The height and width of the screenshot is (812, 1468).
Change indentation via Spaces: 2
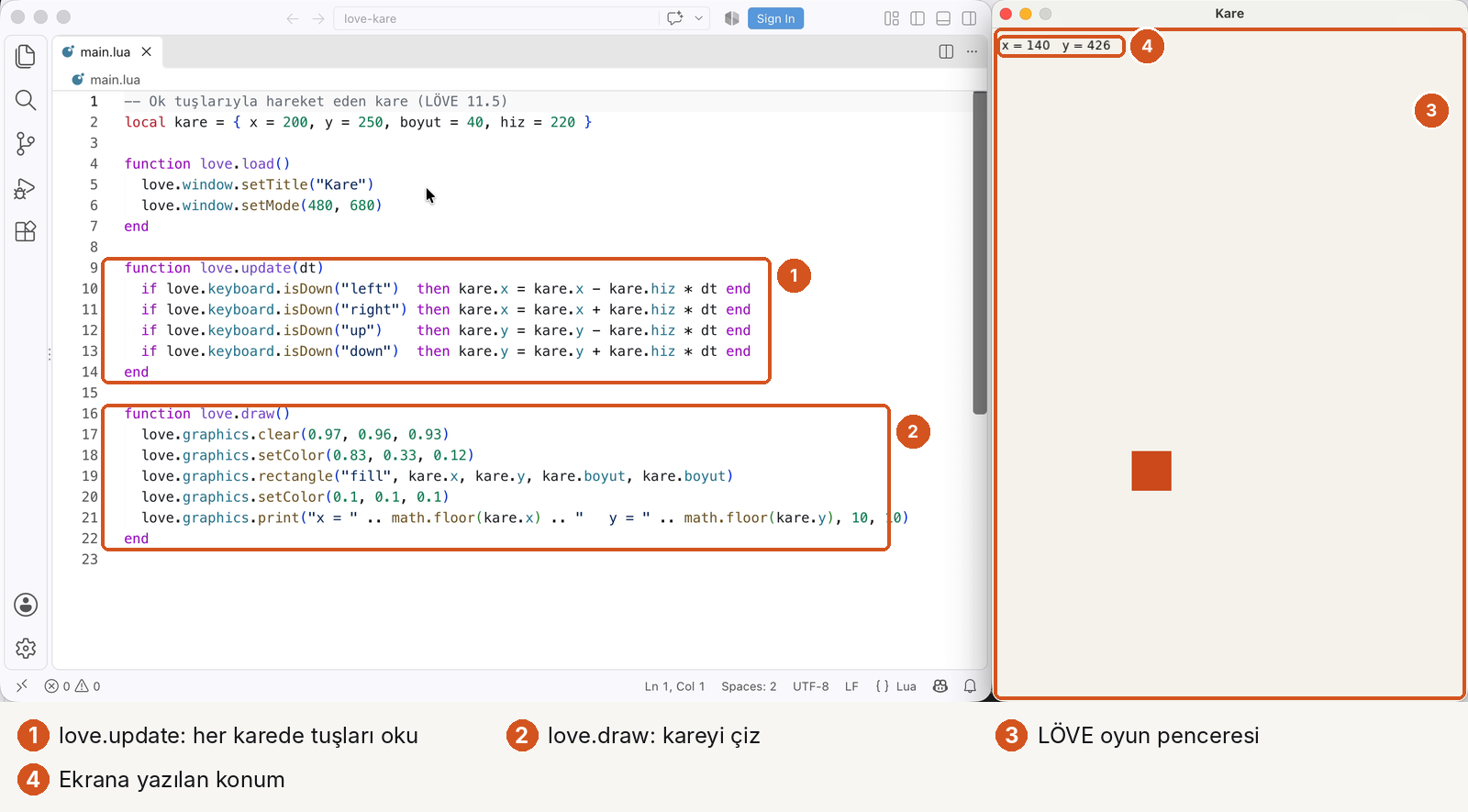tap(749, 686)
